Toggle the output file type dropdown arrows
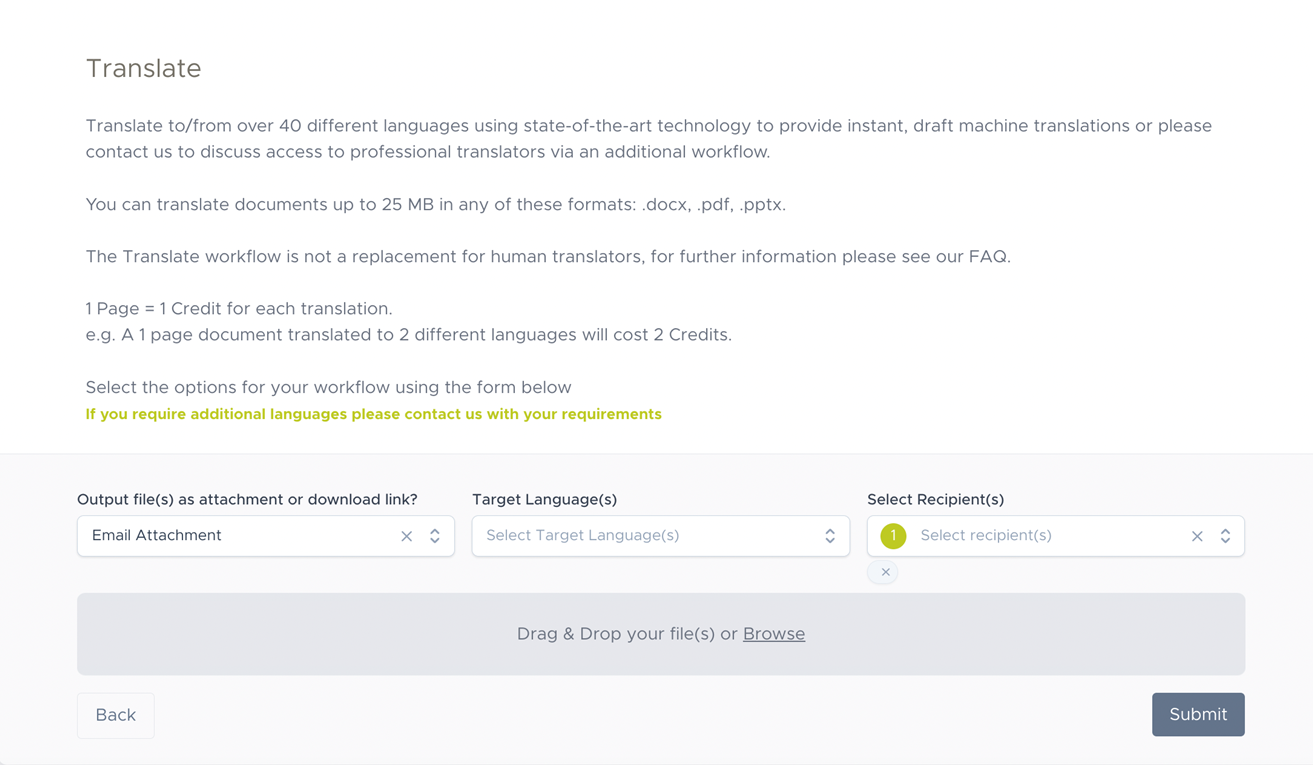 (x=435, y=536)
